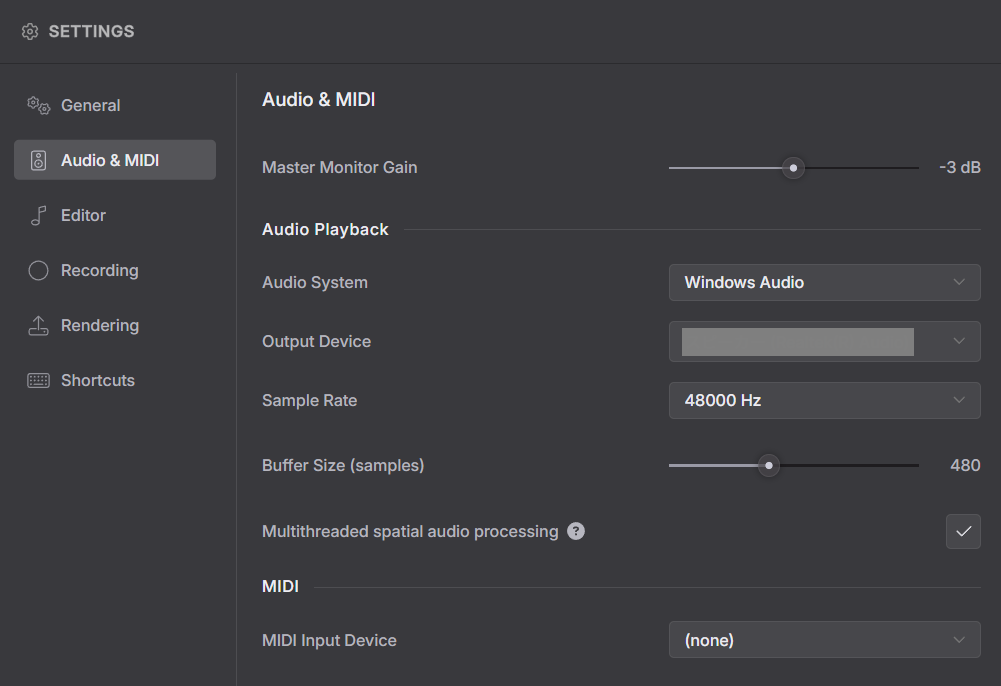Open the Audio System dropdown

[x=824, y=282]
